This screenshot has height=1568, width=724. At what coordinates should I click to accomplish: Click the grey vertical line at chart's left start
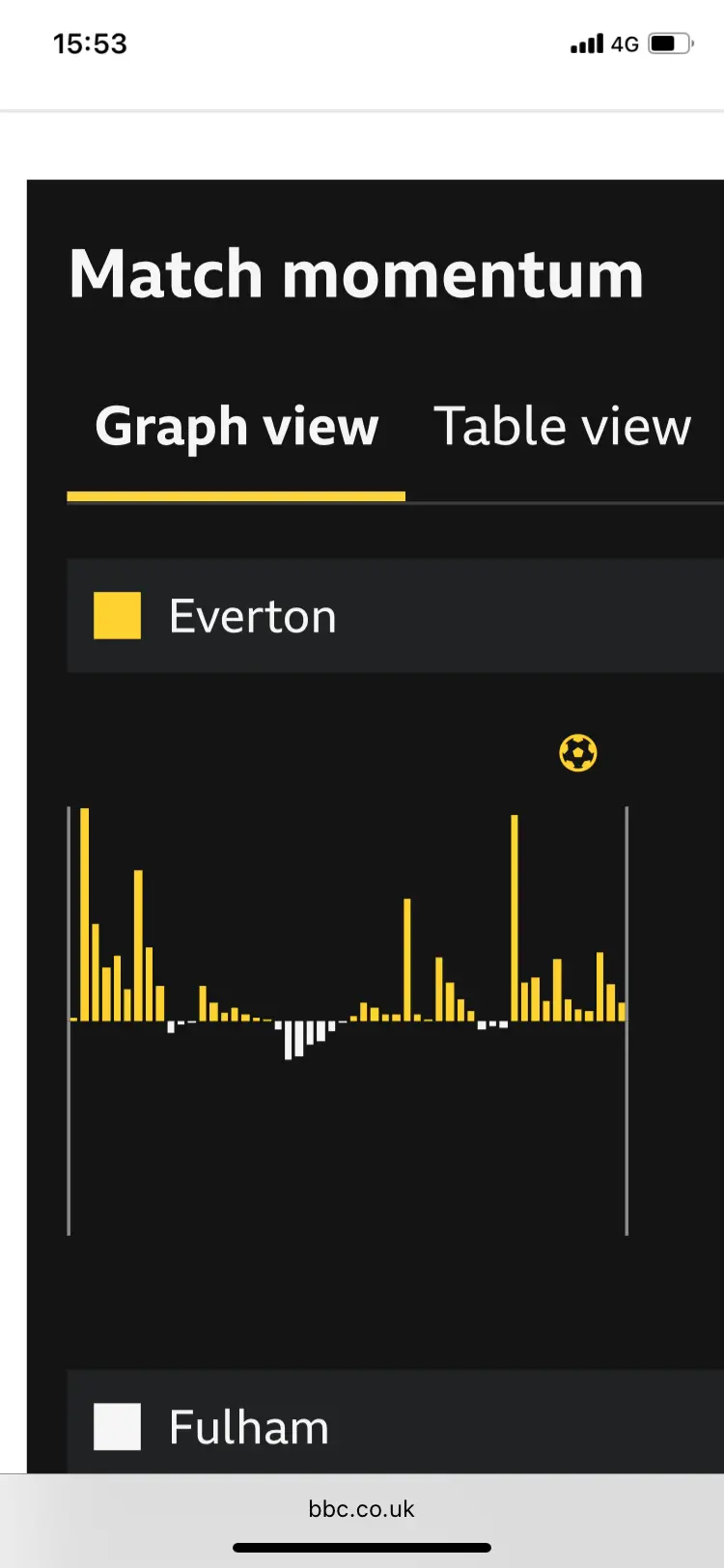tap(69, 1020)
